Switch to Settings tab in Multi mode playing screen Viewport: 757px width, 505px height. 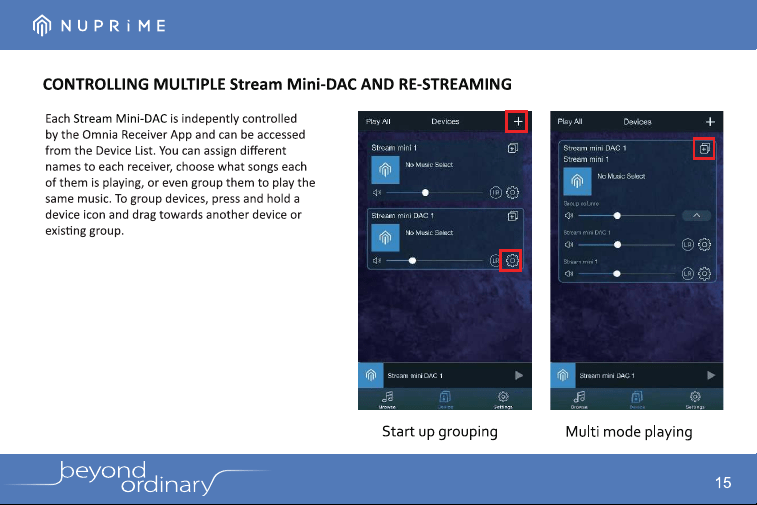point(695,400)
